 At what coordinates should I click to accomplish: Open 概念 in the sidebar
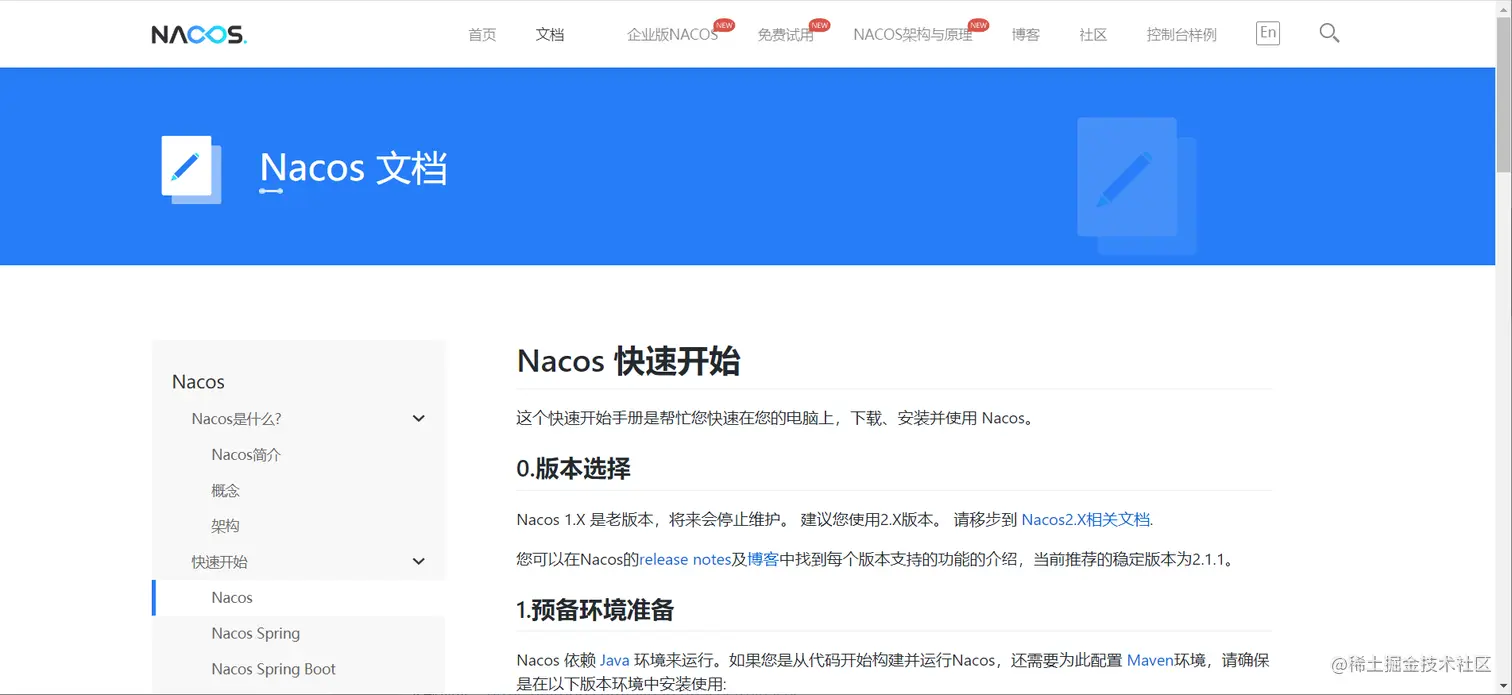click(226, 491)
